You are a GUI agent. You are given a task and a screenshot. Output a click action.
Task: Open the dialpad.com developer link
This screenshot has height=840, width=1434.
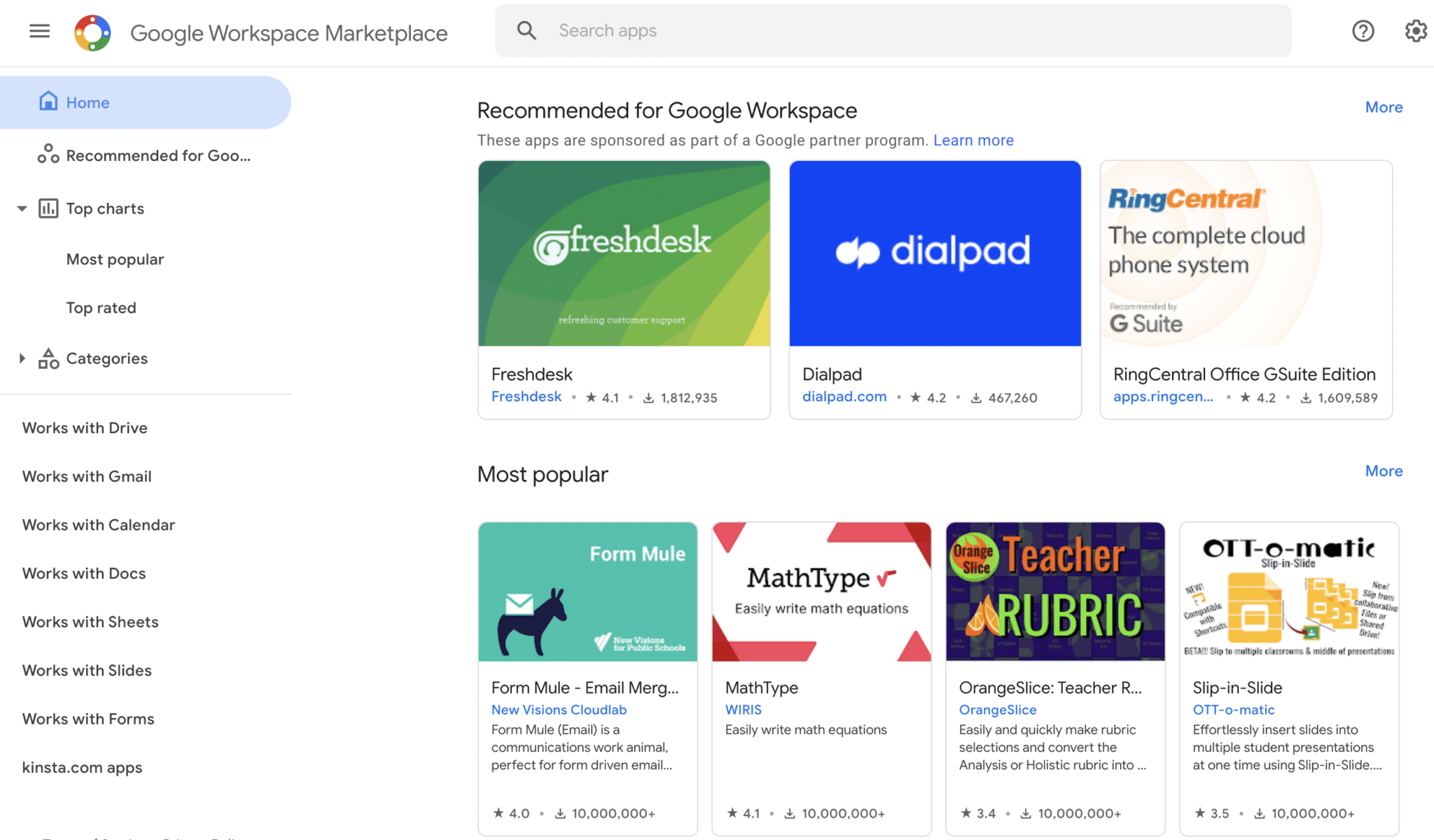click(844, 396)
